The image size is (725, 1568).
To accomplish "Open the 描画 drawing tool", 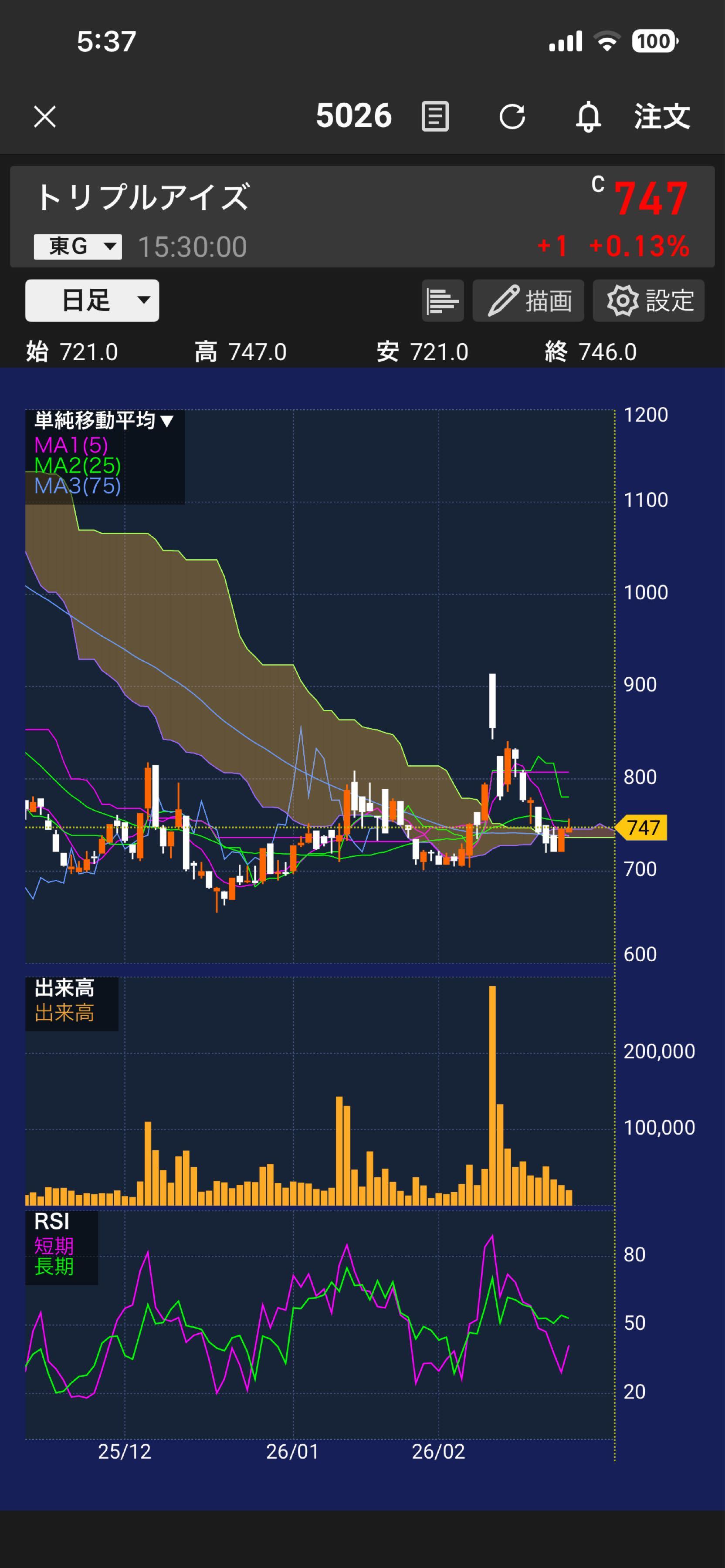I will pyautogui.click(x=529, y=300).
